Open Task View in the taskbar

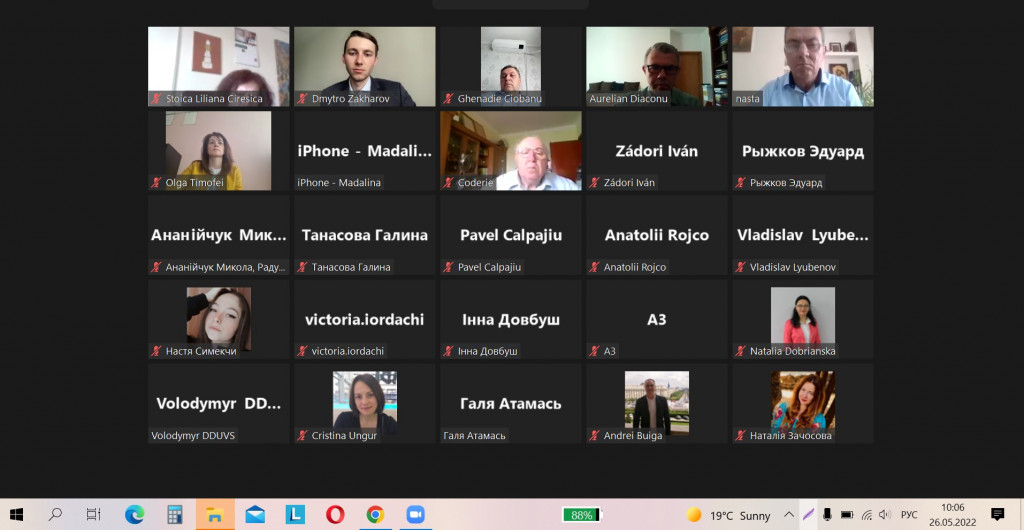coord(95,514)
